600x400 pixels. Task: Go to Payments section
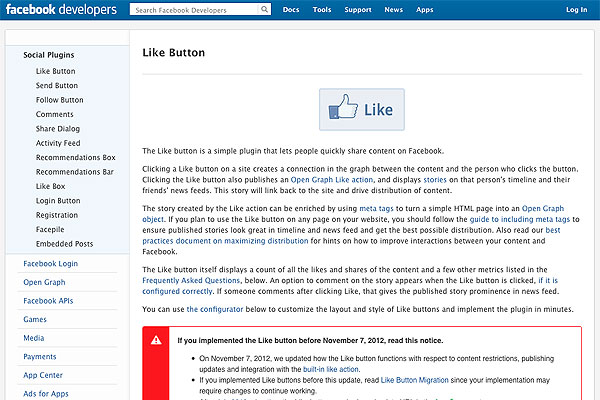[40, 357]
